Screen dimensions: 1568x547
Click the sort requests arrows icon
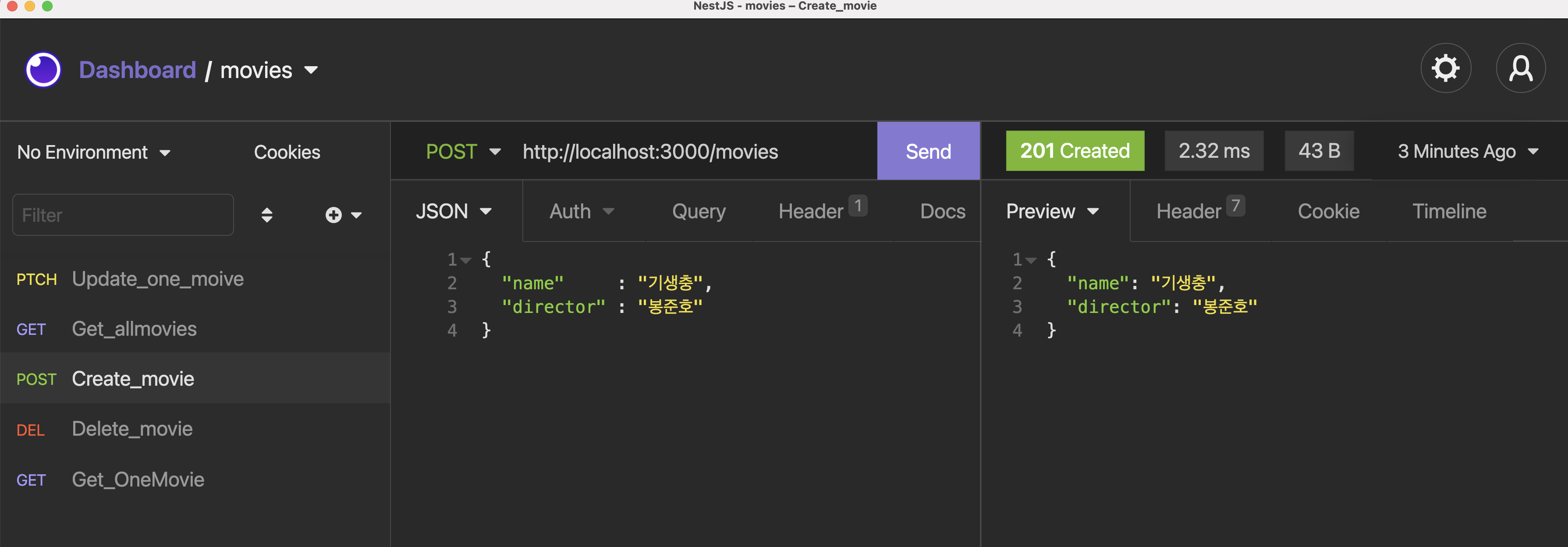pos(266,215)
